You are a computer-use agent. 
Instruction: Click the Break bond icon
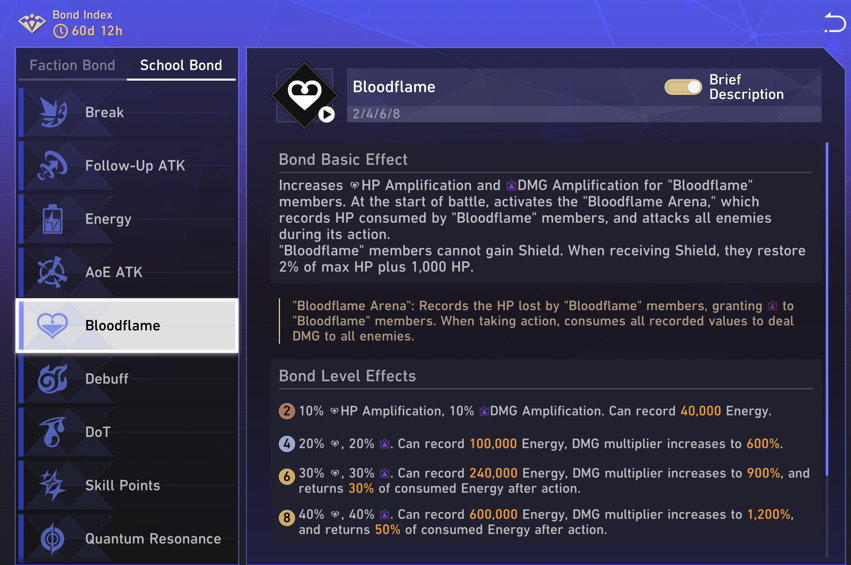52,112
